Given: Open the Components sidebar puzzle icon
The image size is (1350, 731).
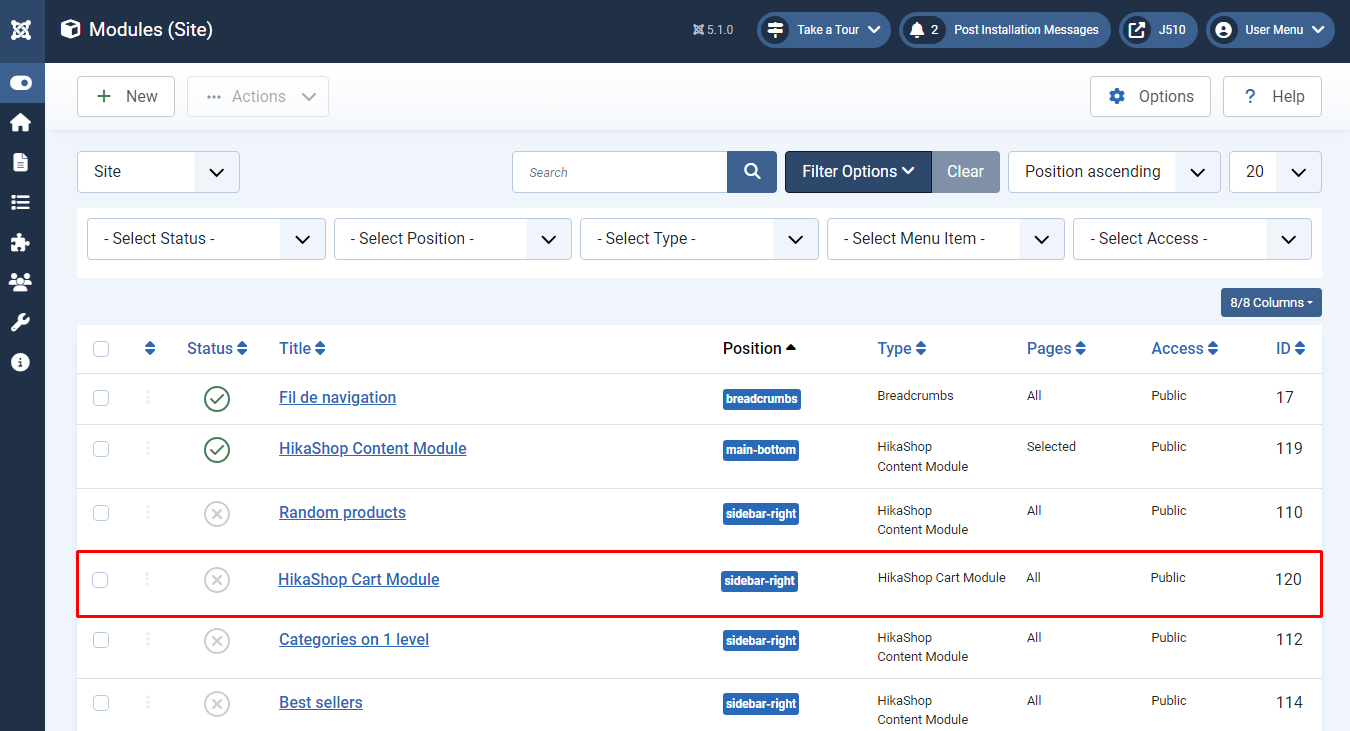Looking at the screenshot, I should click(21, 242).
